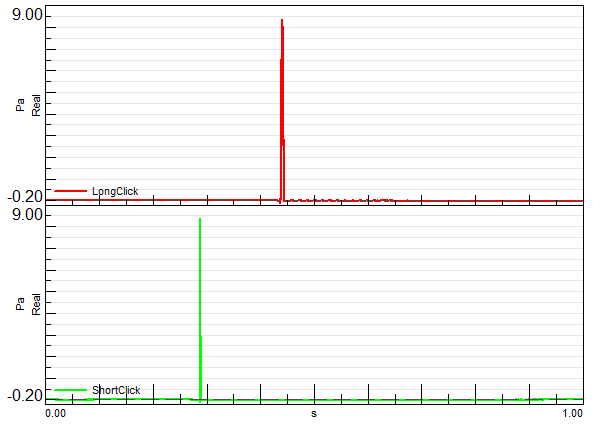601x427 pixels.
Task: Click the divider line between the two plots
Action: click(314, 204)
